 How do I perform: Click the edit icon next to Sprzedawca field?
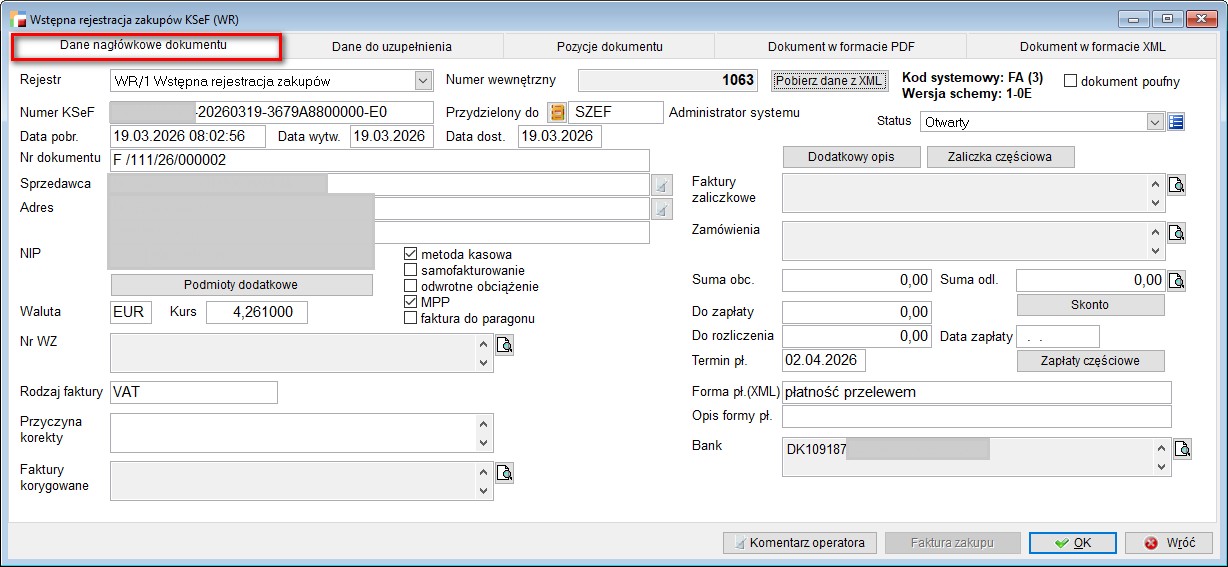click(661, 185)
